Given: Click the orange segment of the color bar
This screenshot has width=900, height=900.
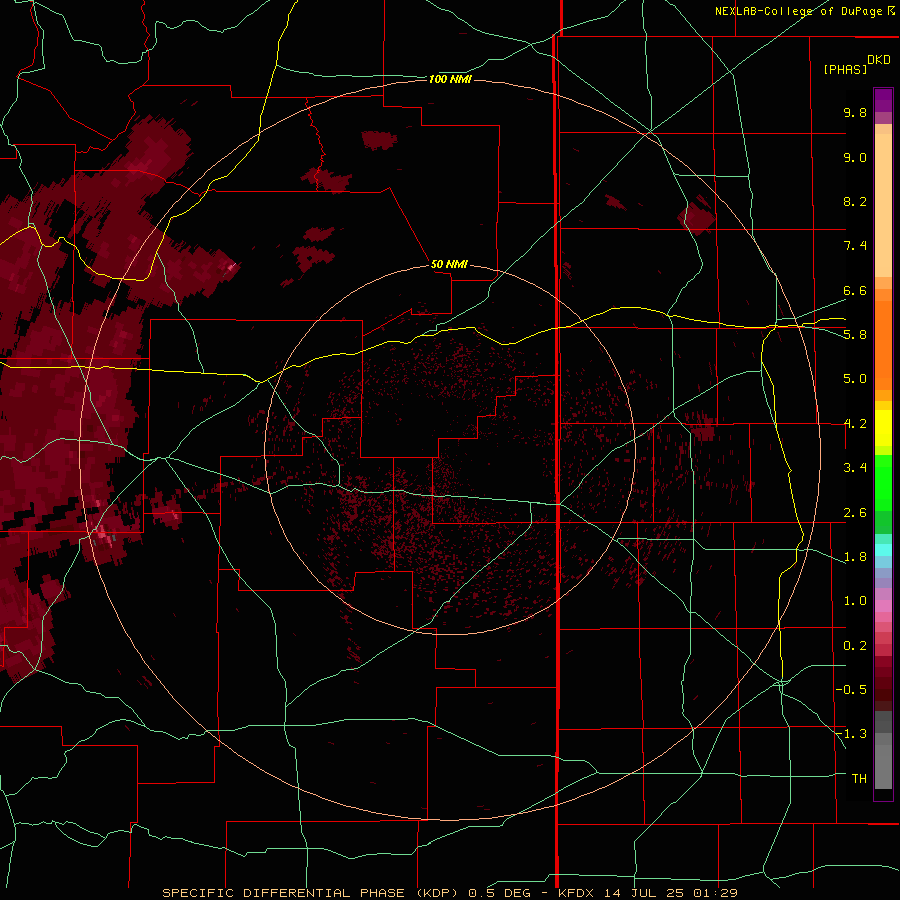Looking at the screenshot, I should point(883,344).
